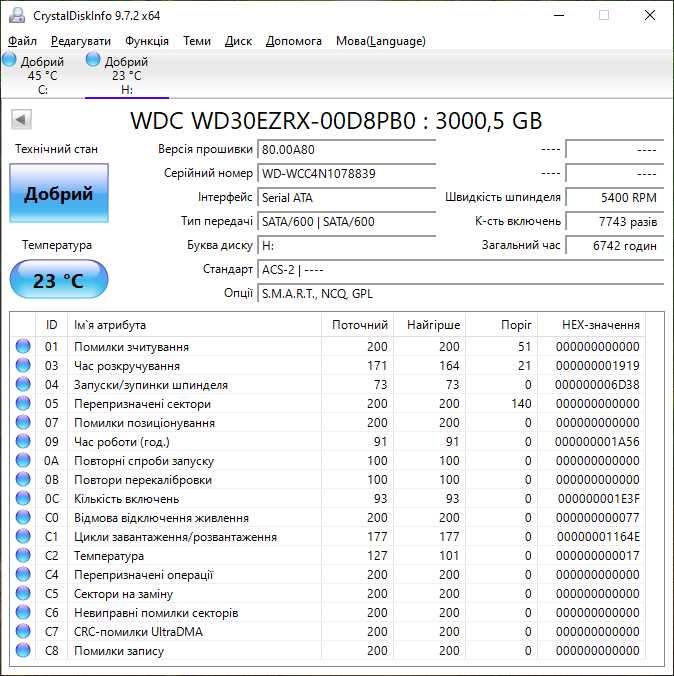Viewport: 674px width, 676px height.
Task: Click the CrystalDiskInfo app icon in title bar
Action: click(17, 15)
